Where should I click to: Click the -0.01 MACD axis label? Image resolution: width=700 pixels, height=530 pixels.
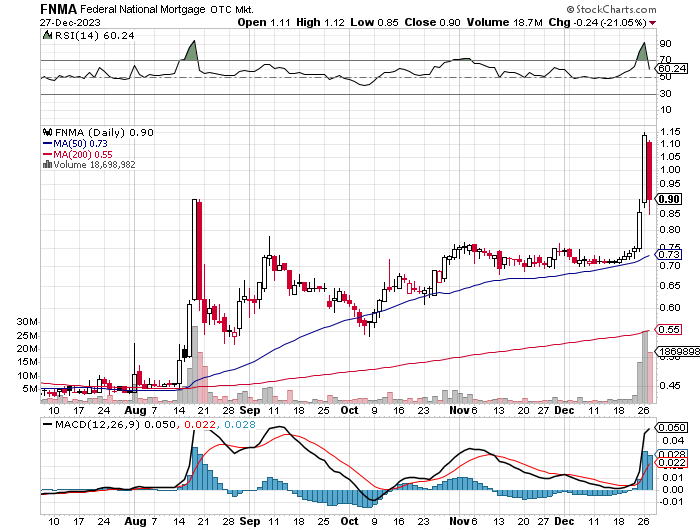click(x=671, y=502)
